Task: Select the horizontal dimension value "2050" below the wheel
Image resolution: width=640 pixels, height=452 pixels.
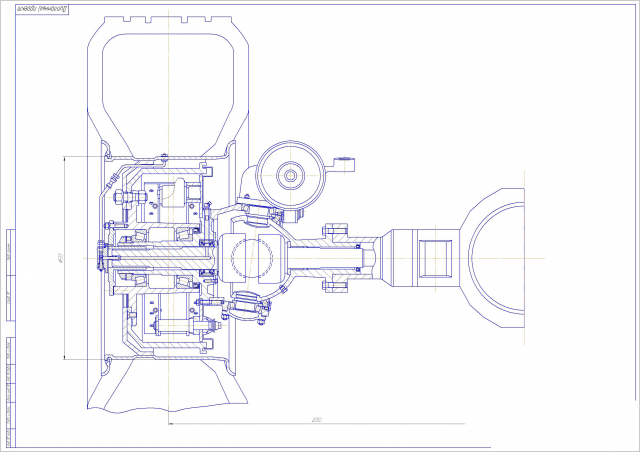Action: point(316,420)
